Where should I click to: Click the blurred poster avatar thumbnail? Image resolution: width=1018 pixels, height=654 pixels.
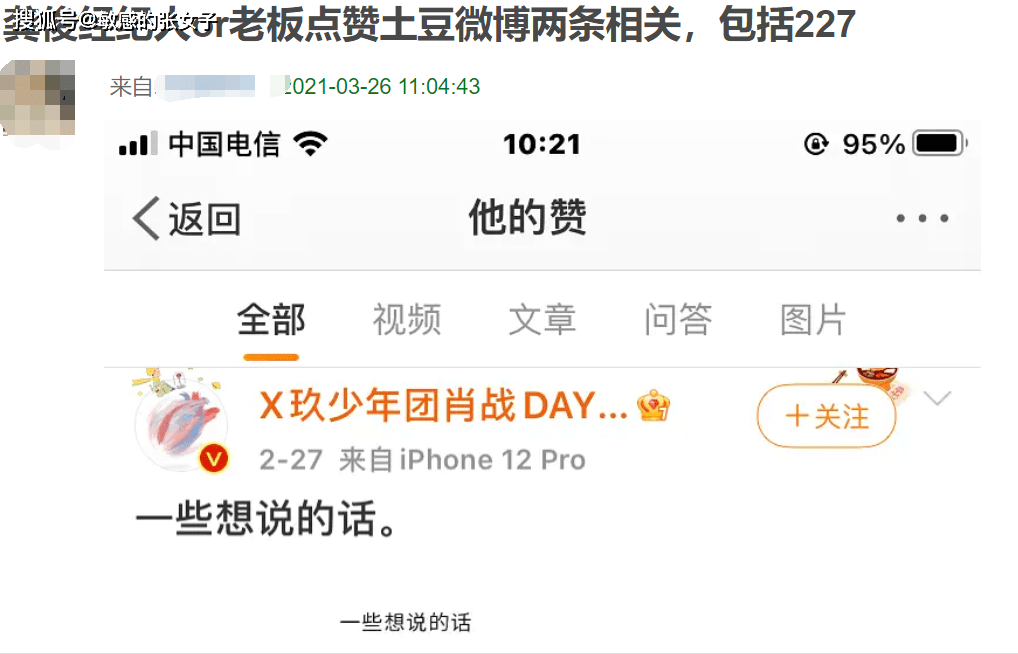click(x=38, y=97)
